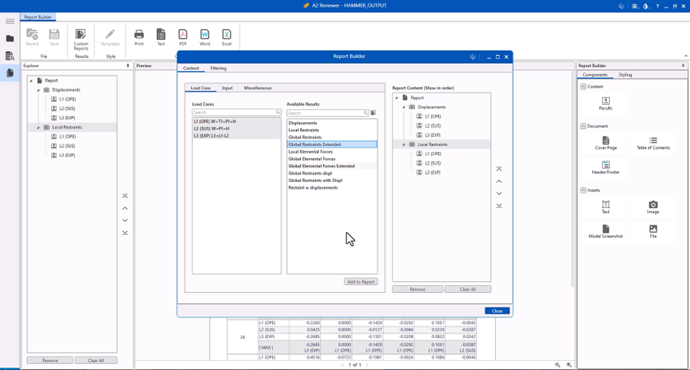Move item up in Explorer panel
This screenshot has height=370, width=690.
tap(125, 208)
